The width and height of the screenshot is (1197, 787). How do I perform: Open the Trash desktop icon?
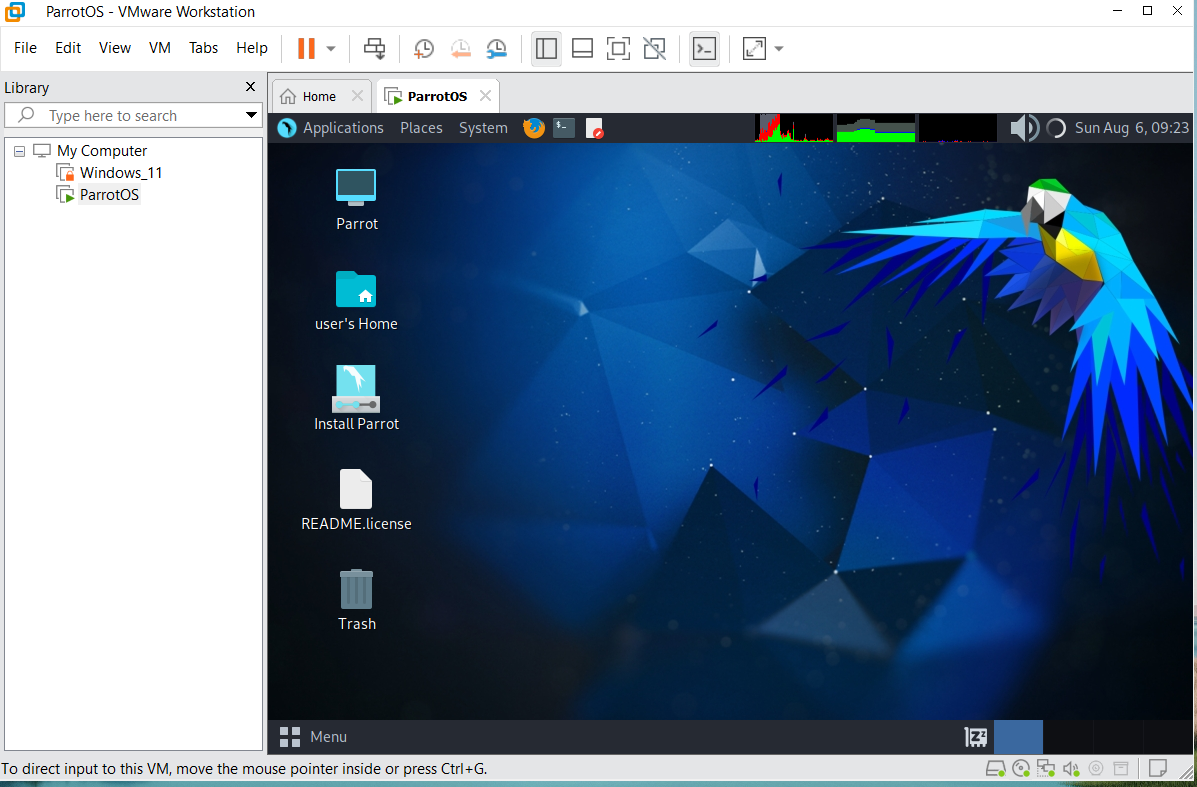[x=357, y=600]
